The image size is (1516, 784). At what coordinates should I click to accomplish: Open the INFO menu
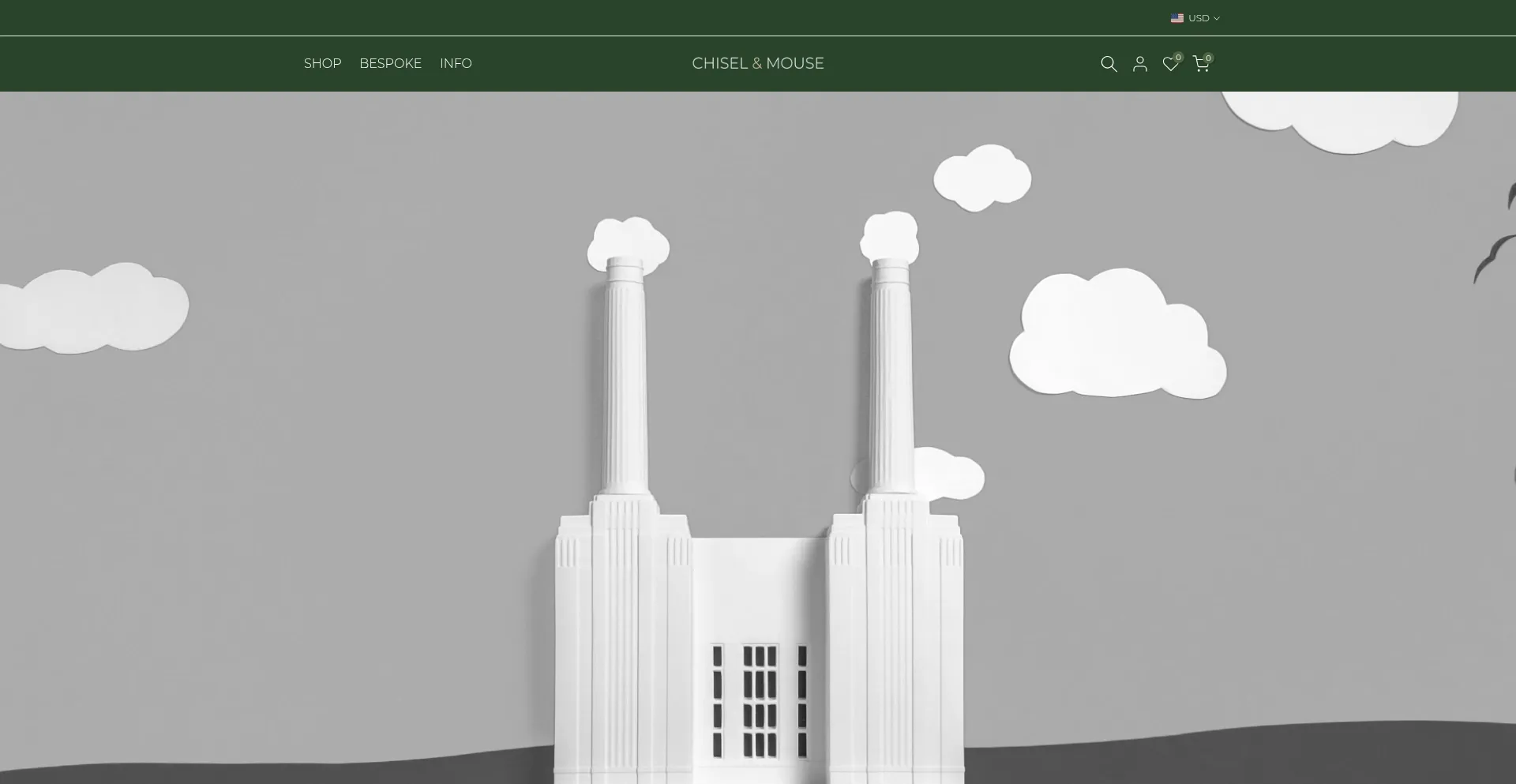(456, 63)
